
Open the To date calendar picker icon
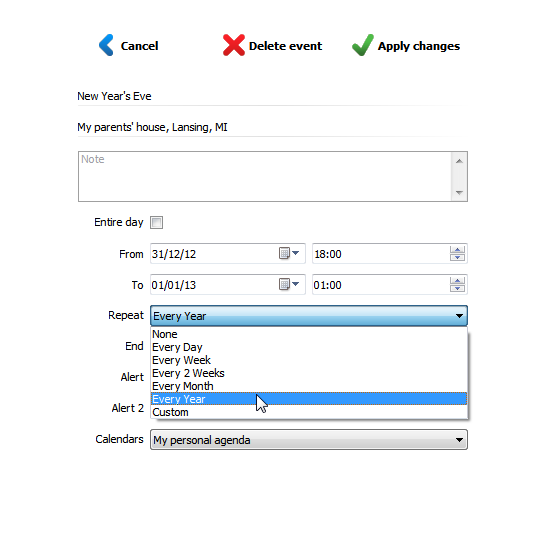pos(289,284)
